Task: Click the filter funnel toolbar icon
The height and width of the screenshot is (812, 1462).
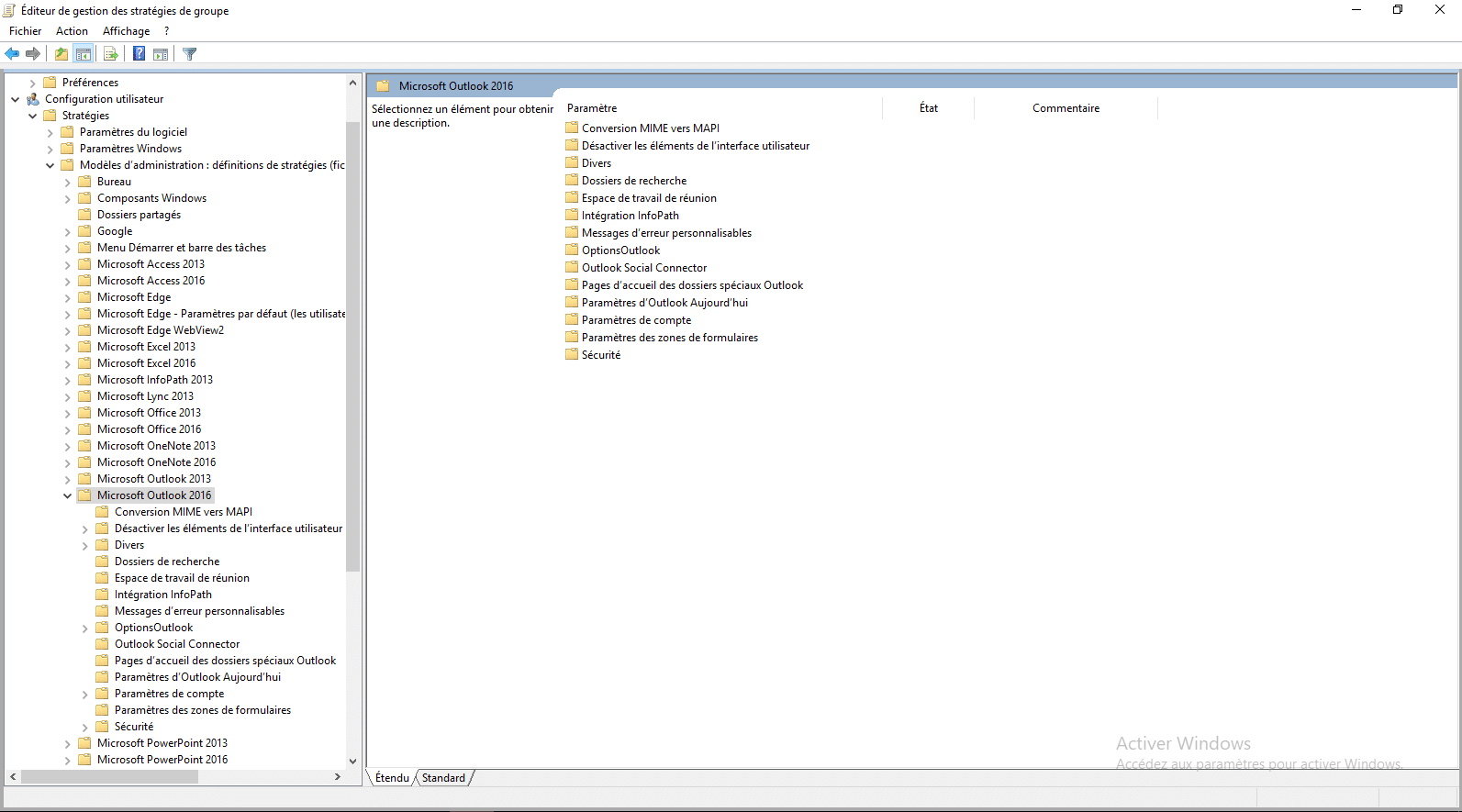Action: click(190, 54)
